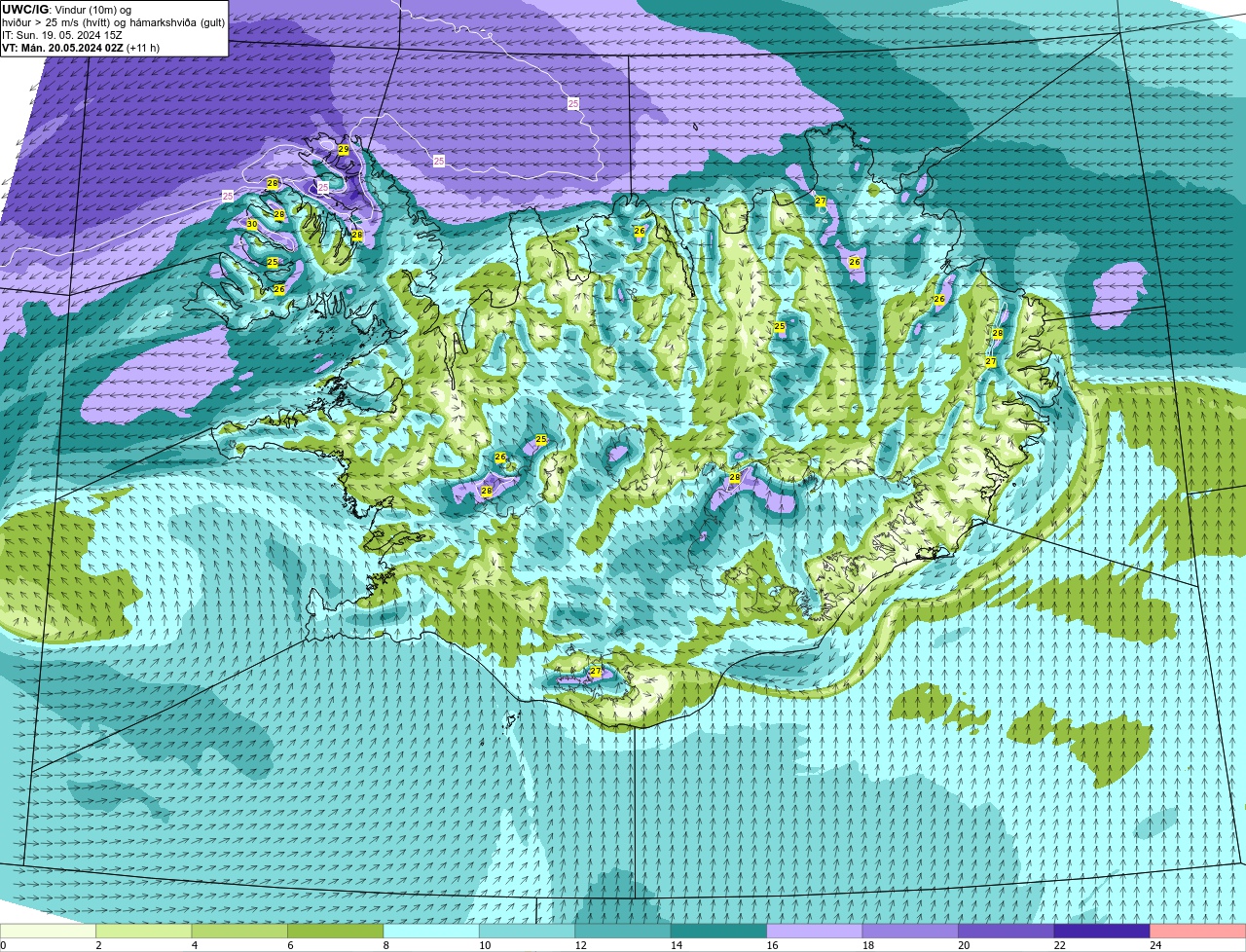Click the yellow "30" peak gust marker
The image size is (1246, 952).
[x=252, y=225]
